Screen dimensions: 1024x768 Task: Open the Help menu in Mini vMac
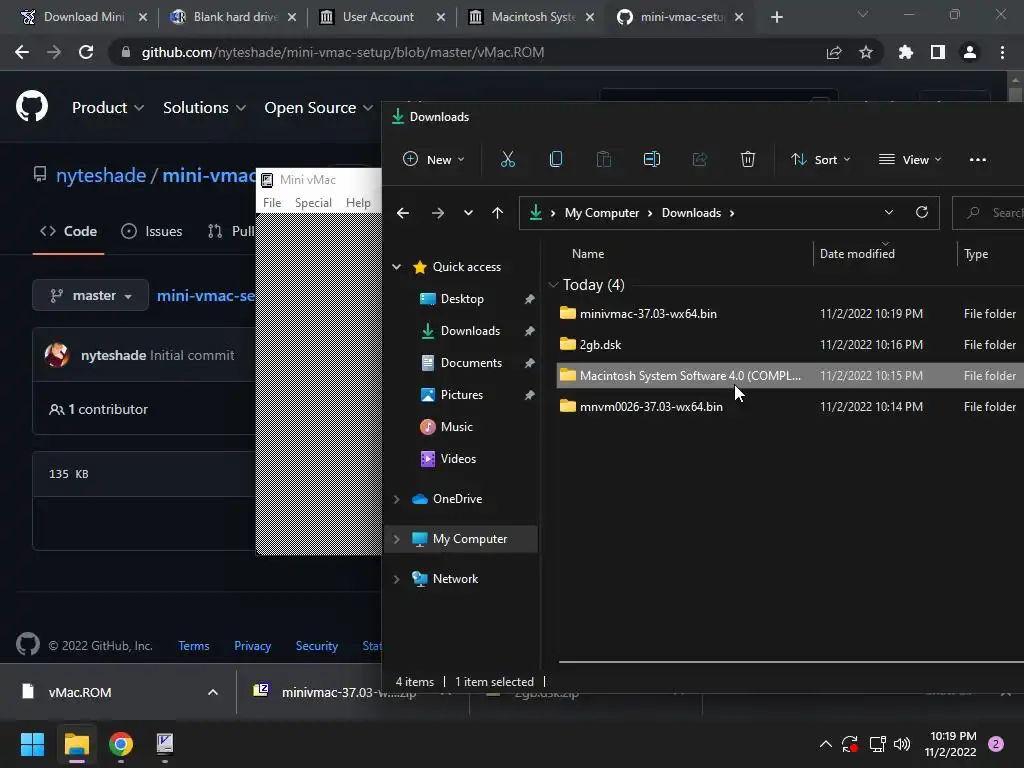(358, 202)
